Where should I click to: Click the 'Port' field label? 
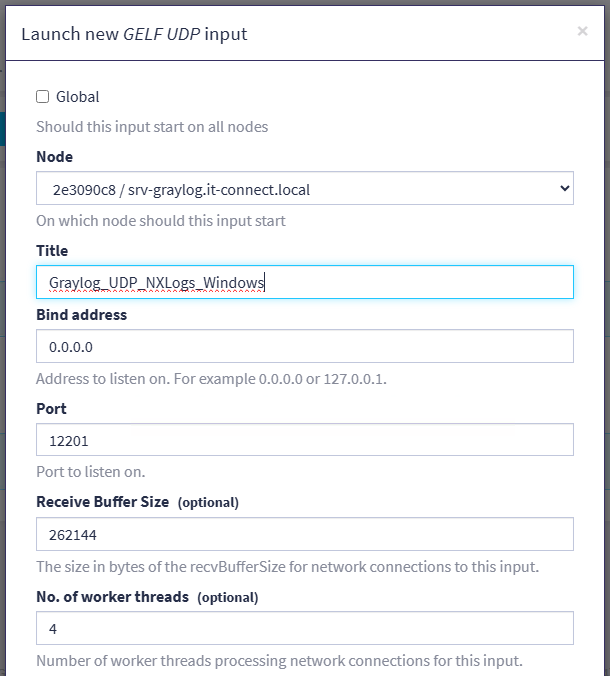click(51, 409)
